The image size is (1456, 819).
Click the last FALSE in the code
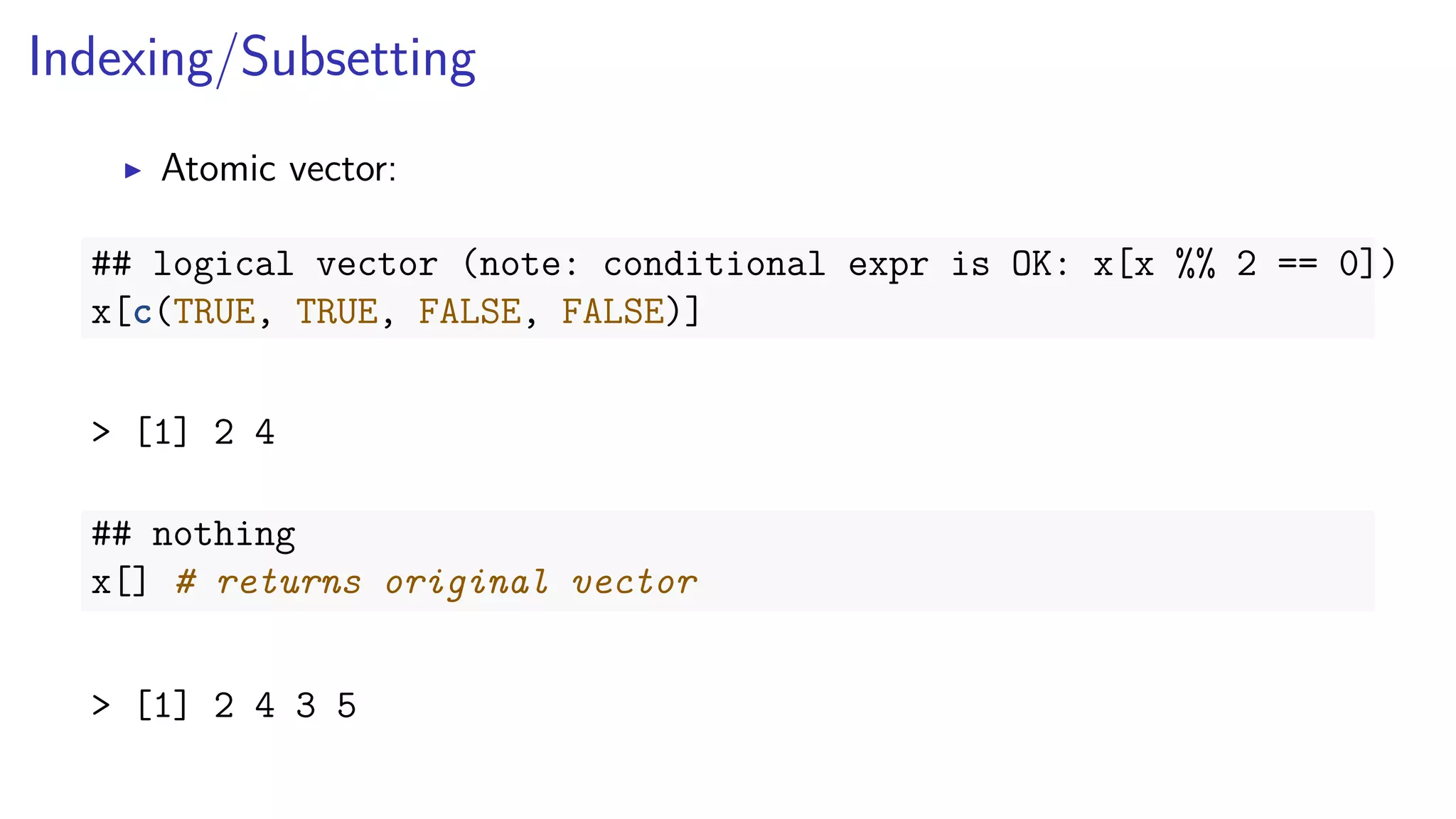pyautogui.click(x=613, y=313)
